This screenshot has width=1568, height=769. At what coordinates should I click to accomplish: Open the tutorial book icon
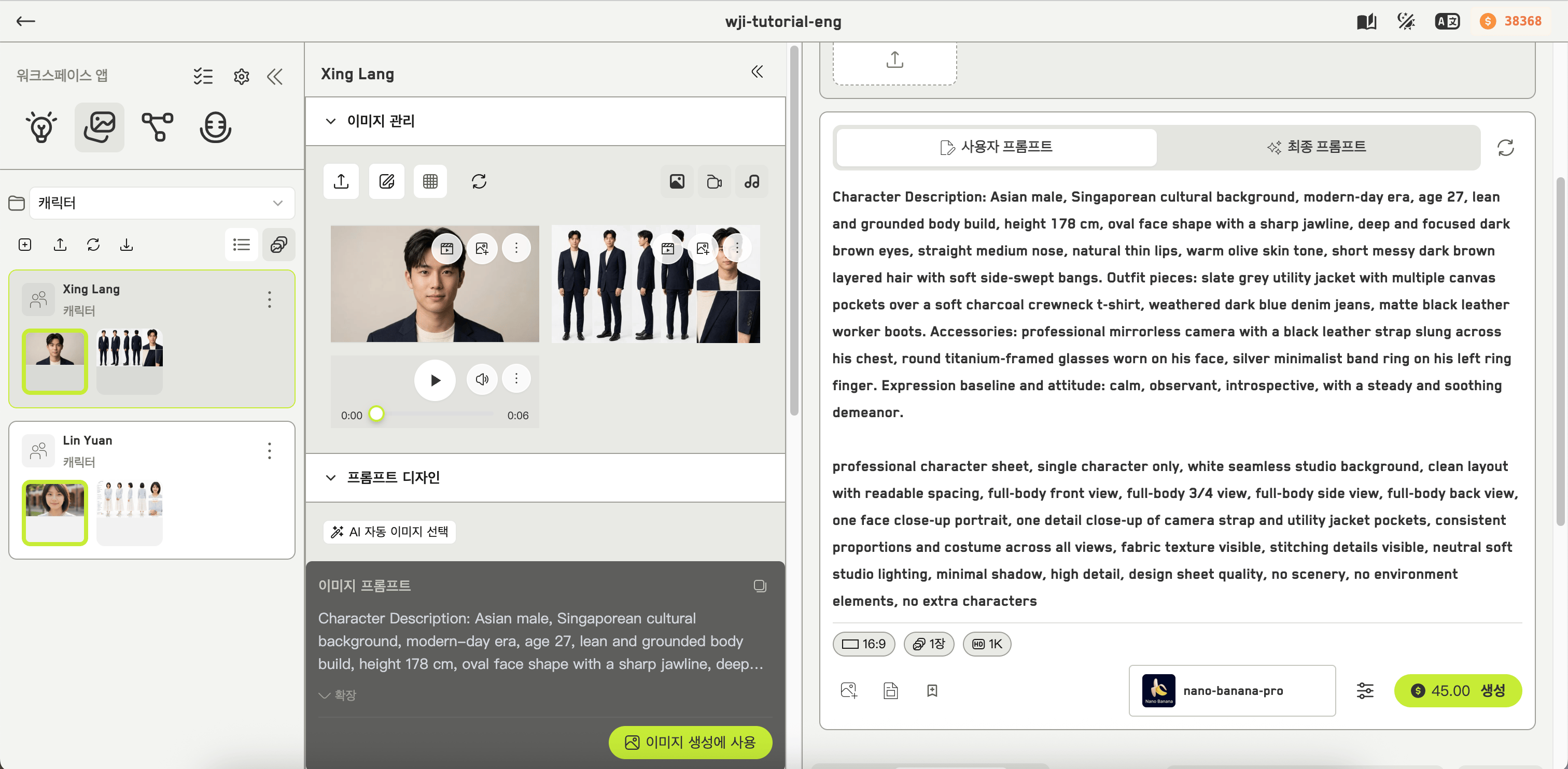tap(1366, 21)
